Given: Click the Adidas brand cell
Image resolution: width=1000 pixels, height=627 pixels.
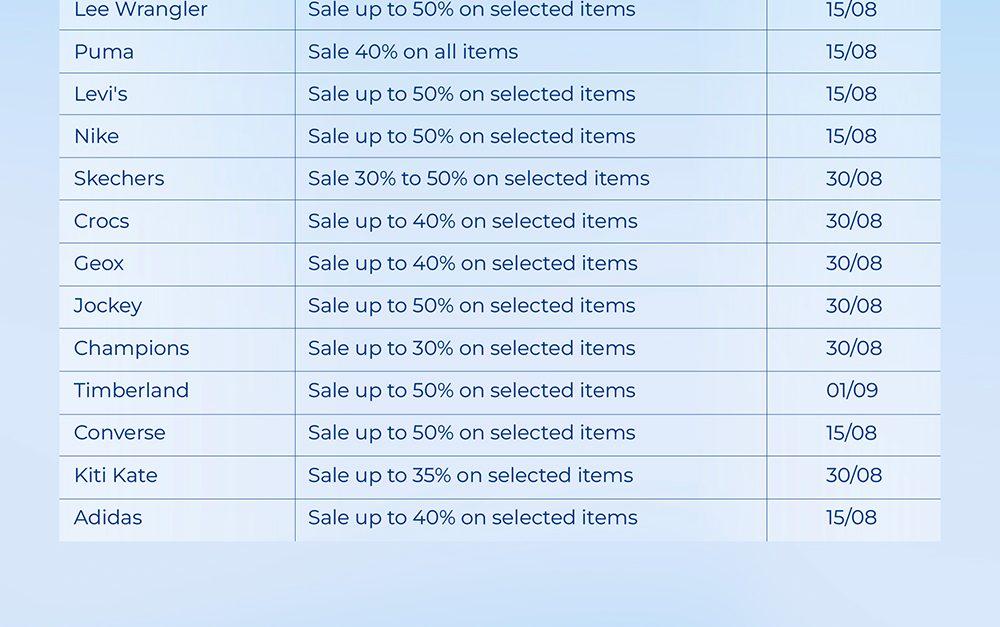Looking at the screenshot, I should coord(108,518).
